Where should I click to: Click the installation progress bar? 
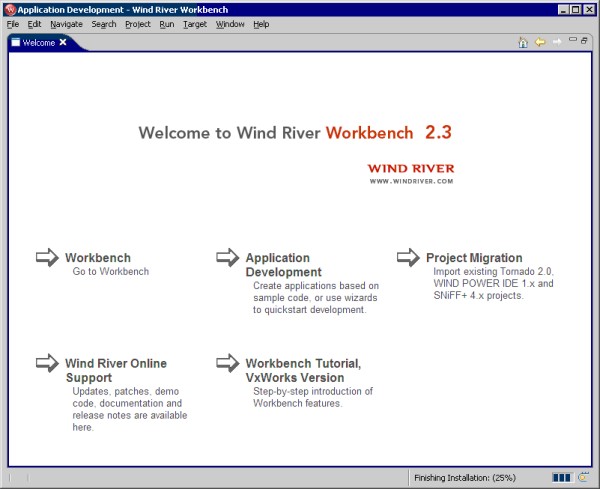coord(561,477)
